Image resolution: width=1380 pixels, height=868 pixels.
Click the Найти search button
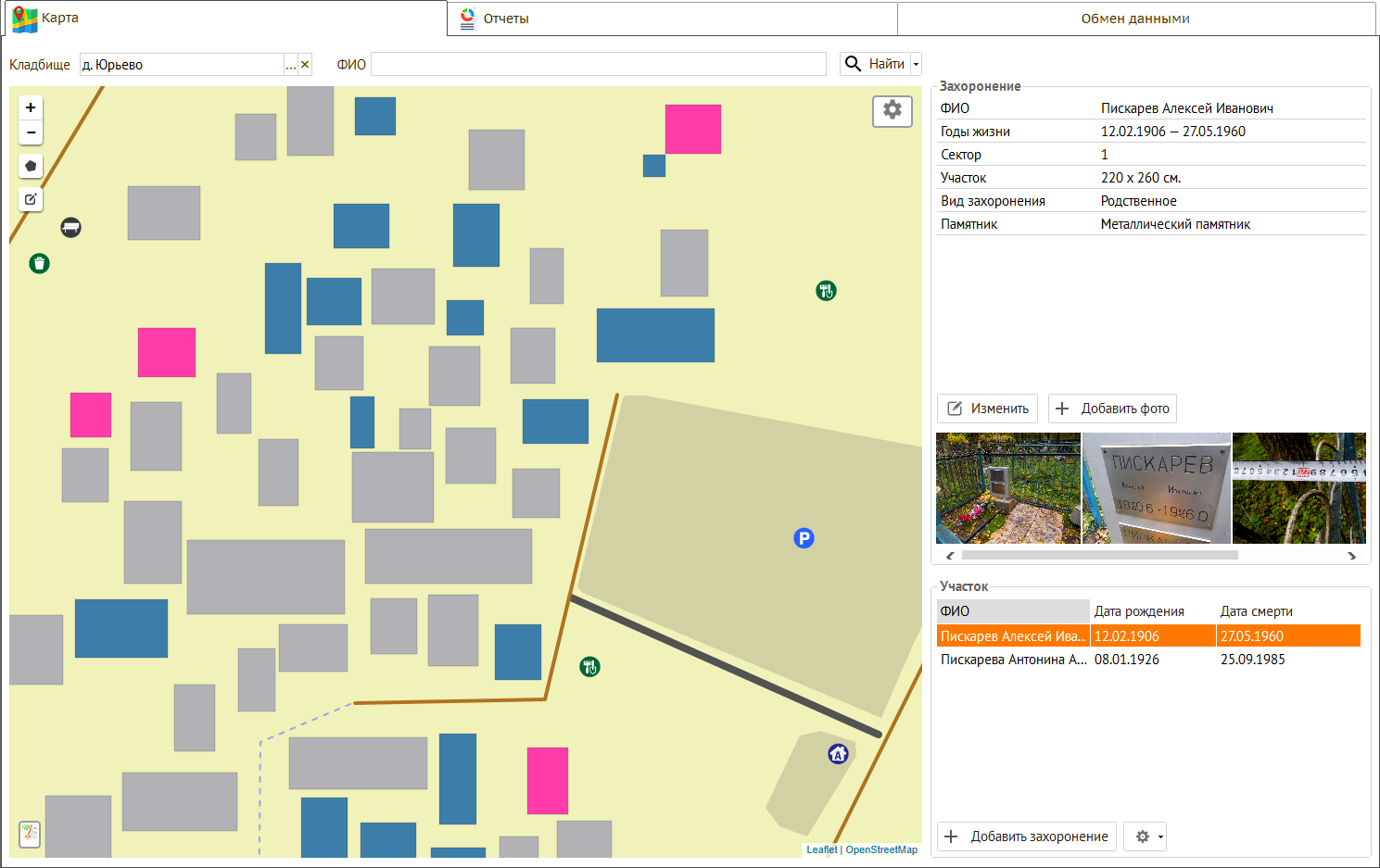(875, 64)
